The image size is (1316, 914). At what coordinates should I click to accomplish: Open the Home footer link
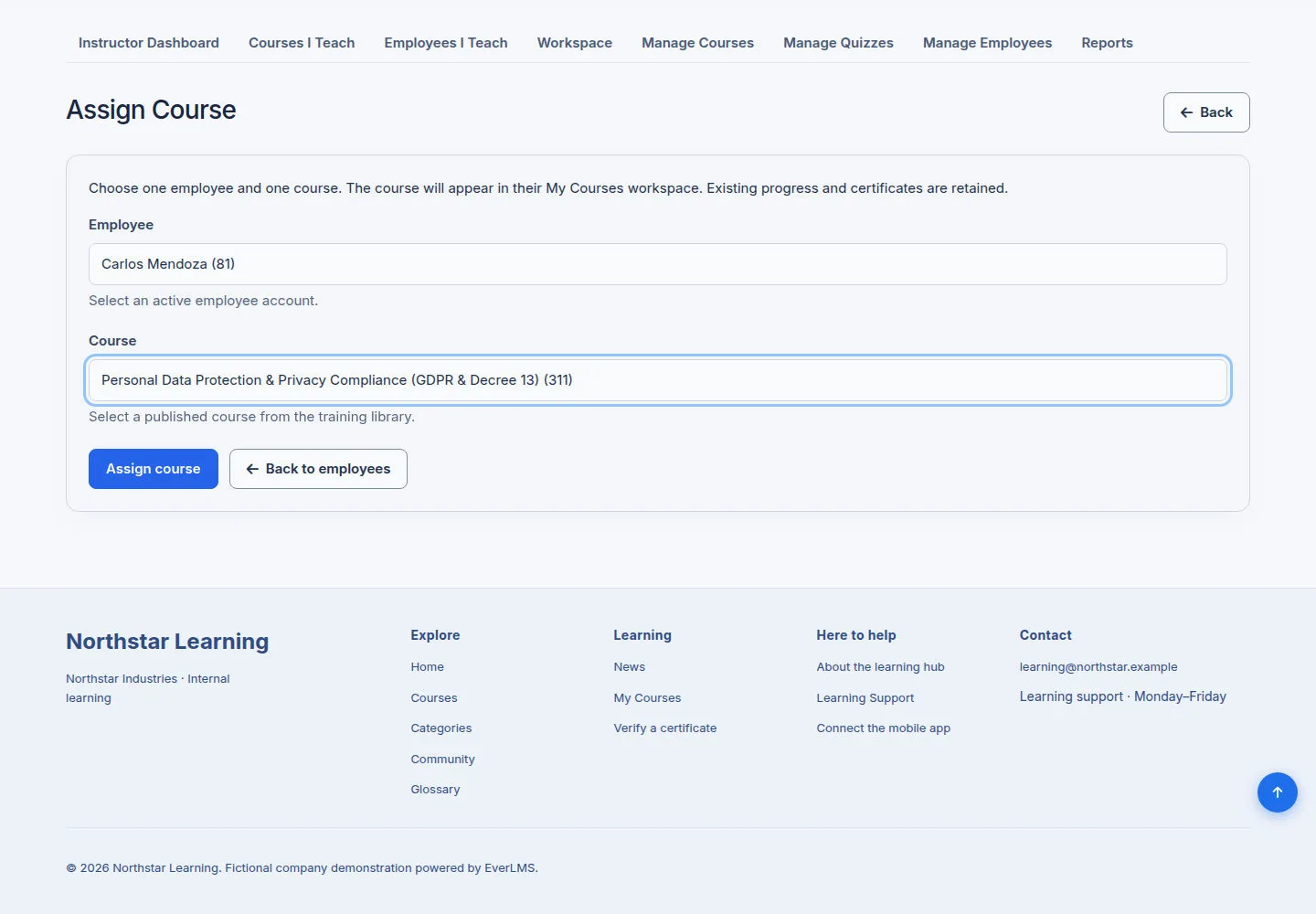pos(428,667)
